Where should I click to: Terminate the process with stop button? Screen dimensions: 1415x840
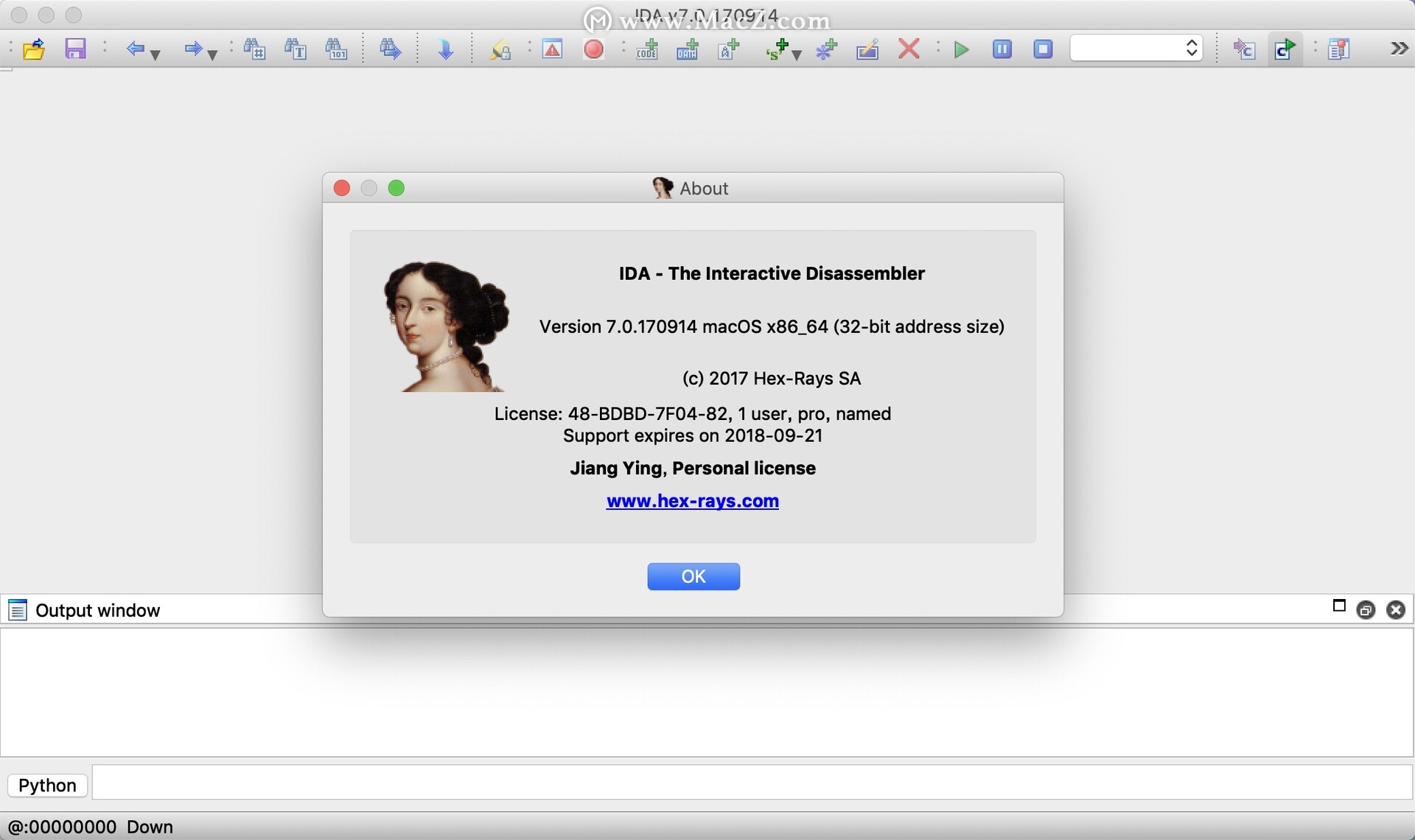(1043, 49)
